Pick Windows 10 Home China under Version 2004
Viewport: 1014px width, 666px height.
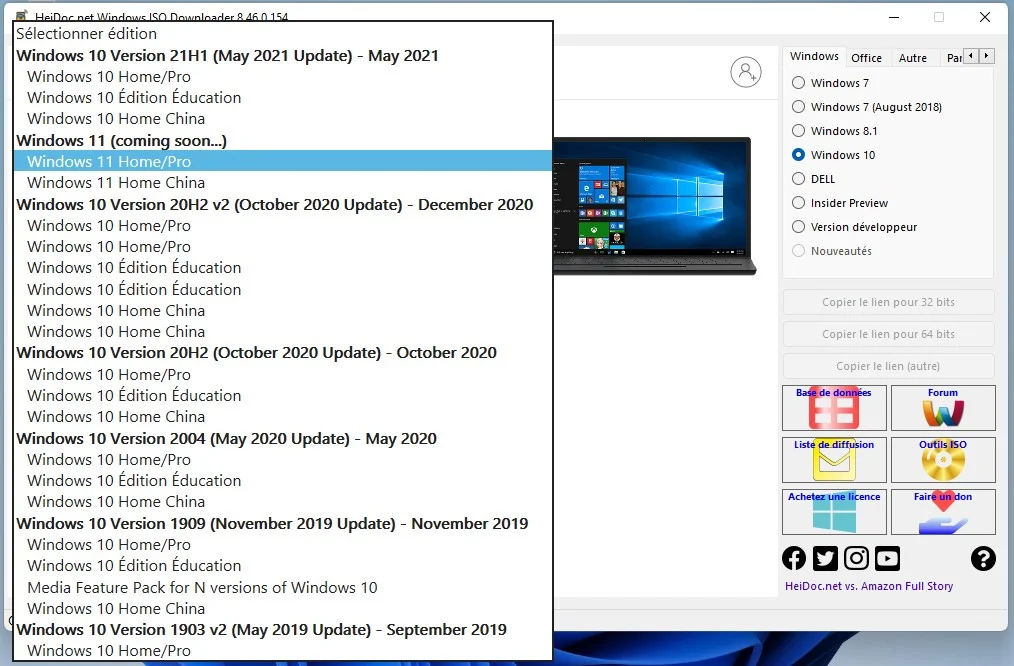click(x=283, y=502)
